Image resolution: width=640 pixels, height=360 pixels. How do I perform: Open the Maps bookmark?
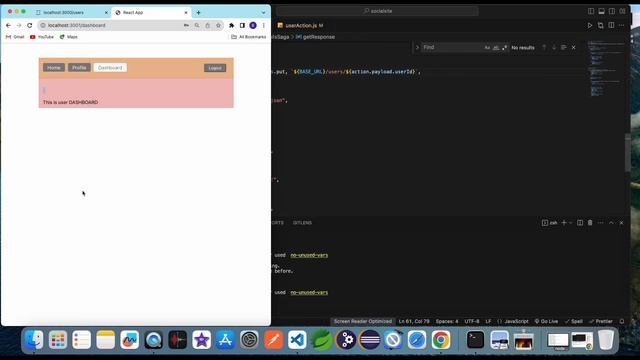69,37
